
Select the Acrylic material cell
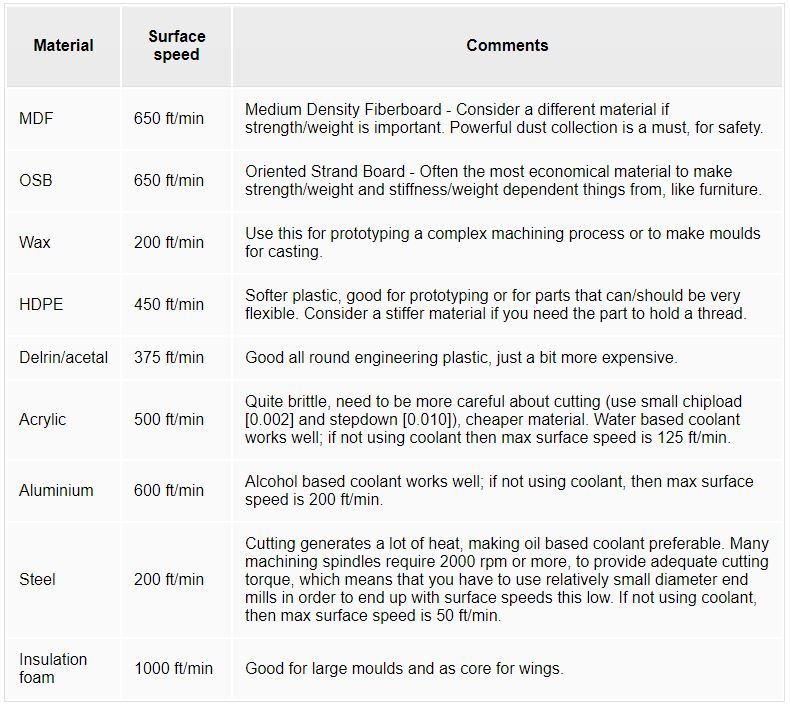tap(42, 420)
